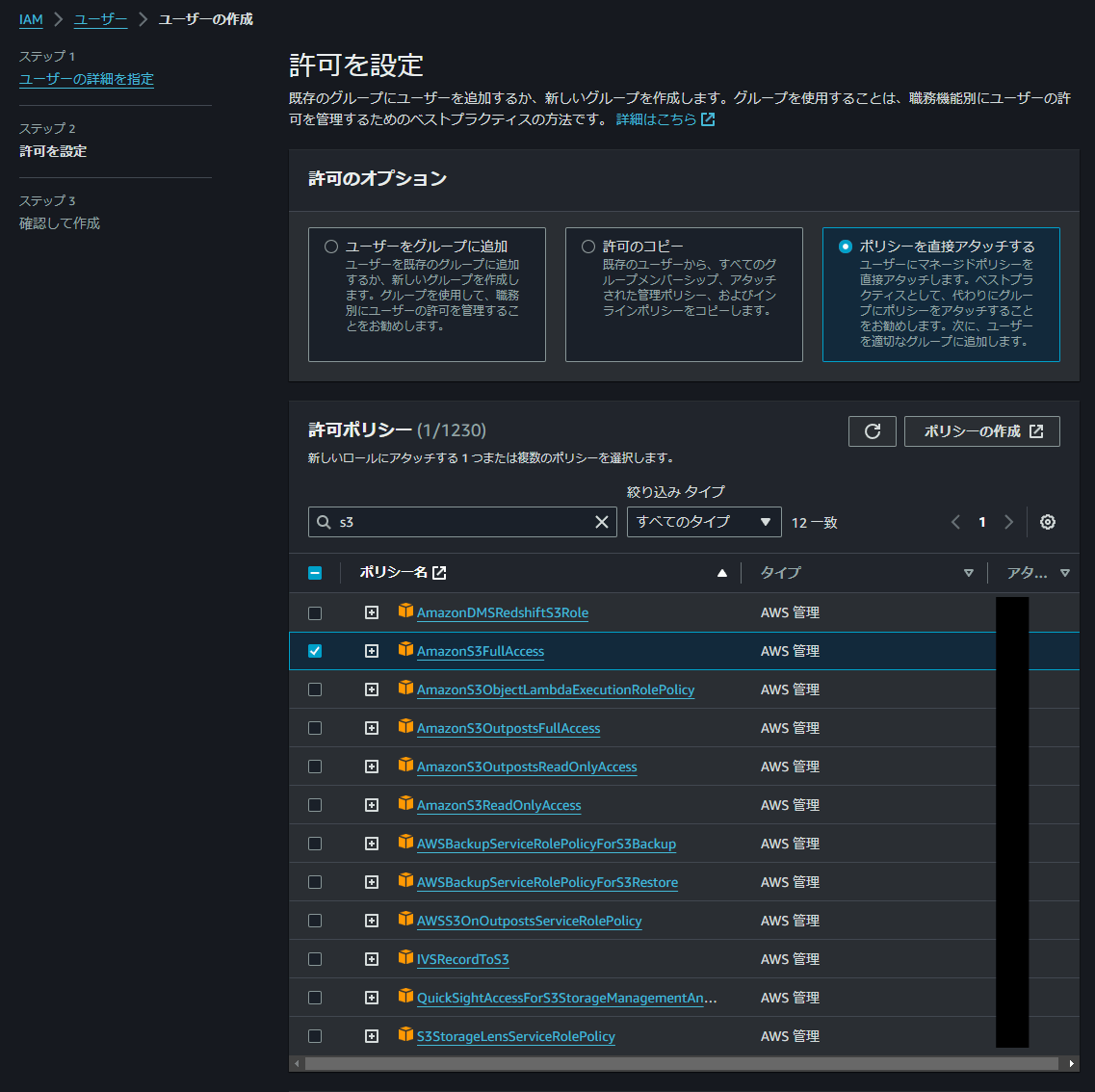1095x1092 pixels.
Task: Click the S3StorageLensServiceRolePolicy box icon
Action: point(405,1034)
